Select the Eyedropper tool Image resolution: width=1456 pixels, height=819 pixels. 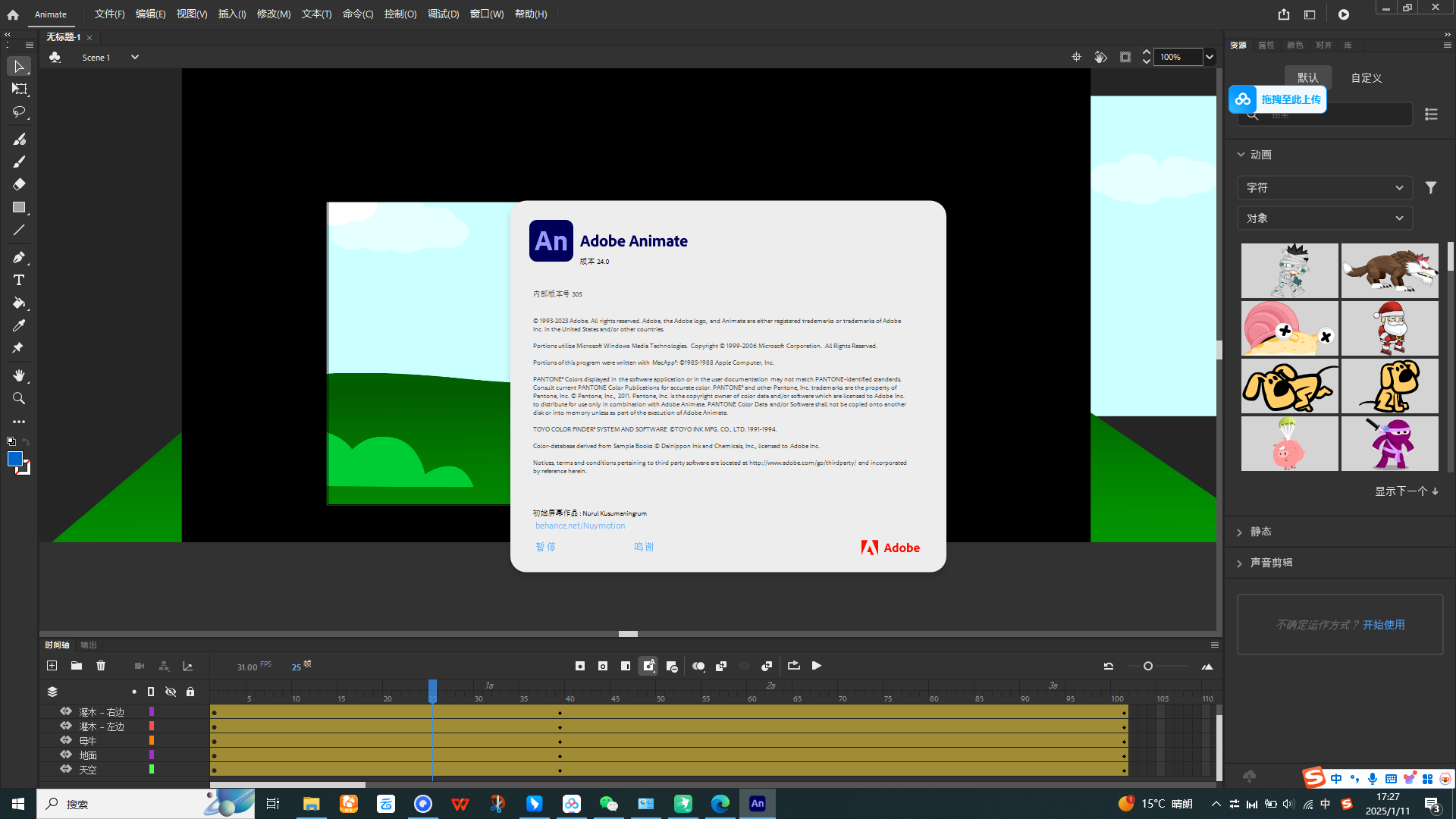19,325
